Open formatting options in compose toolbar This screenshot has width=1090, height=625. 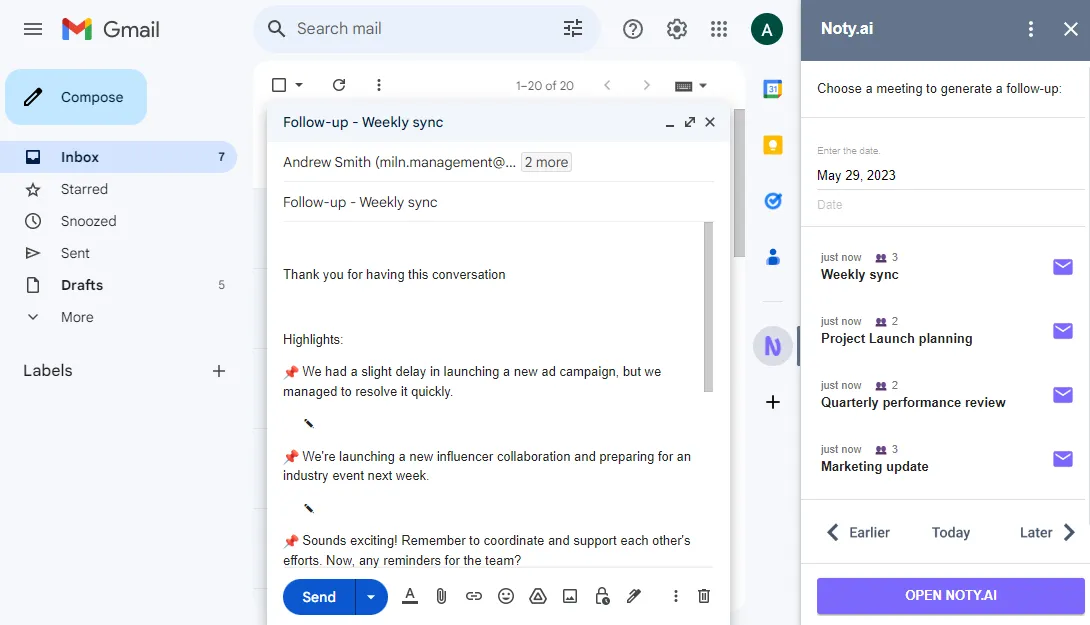pyautogui.click(x=410, y=596)
